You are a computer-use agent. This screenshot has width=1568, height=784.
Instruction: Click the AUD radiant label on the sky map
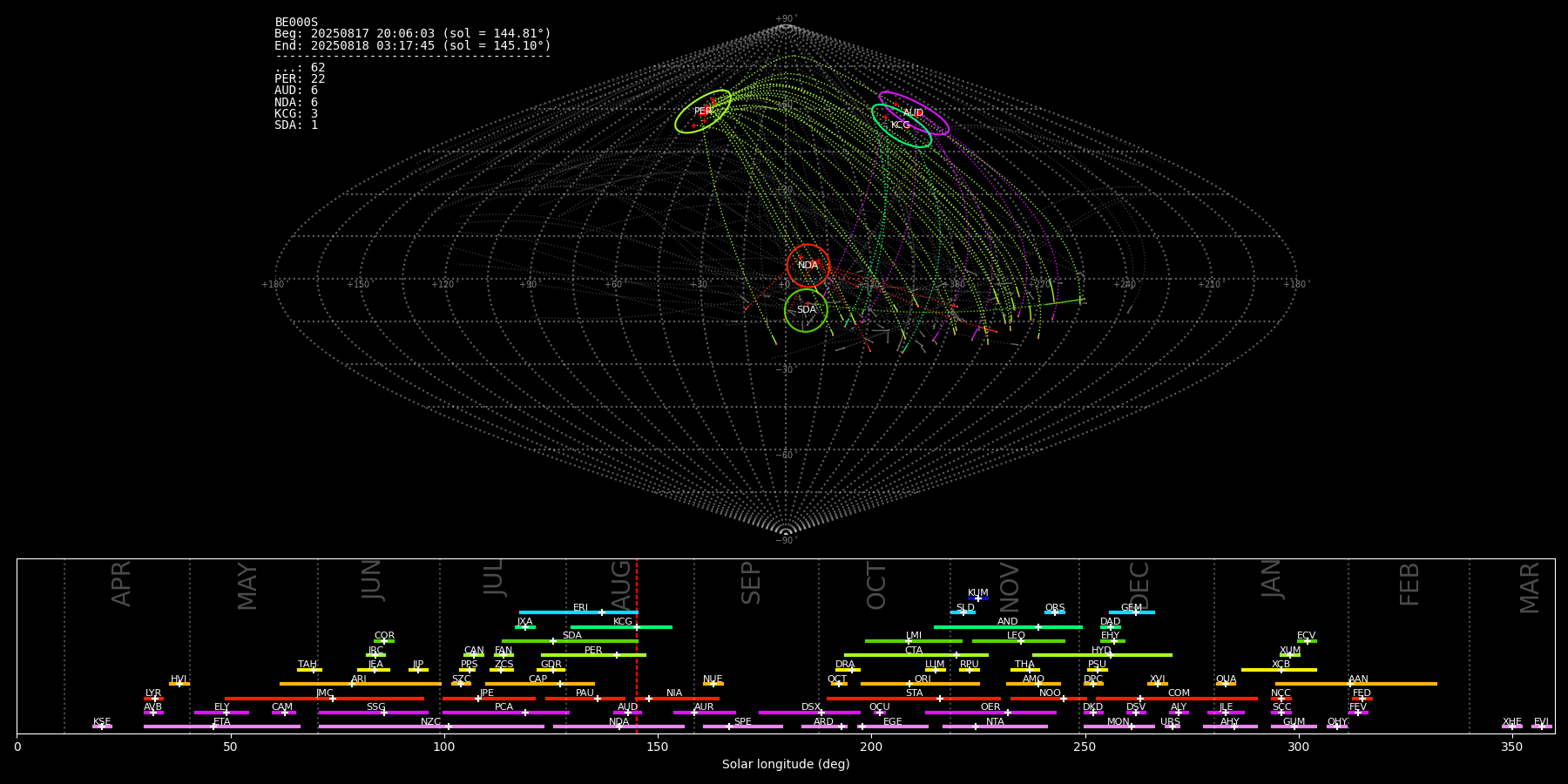point(913,113)
